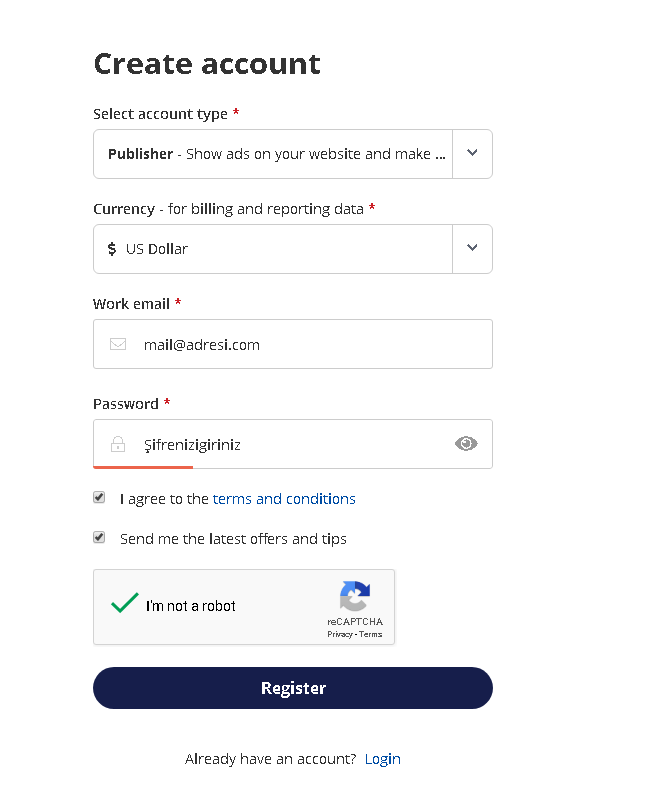Click the password strength indicator bar
This screenshot has height=800, width=666.
143,467
